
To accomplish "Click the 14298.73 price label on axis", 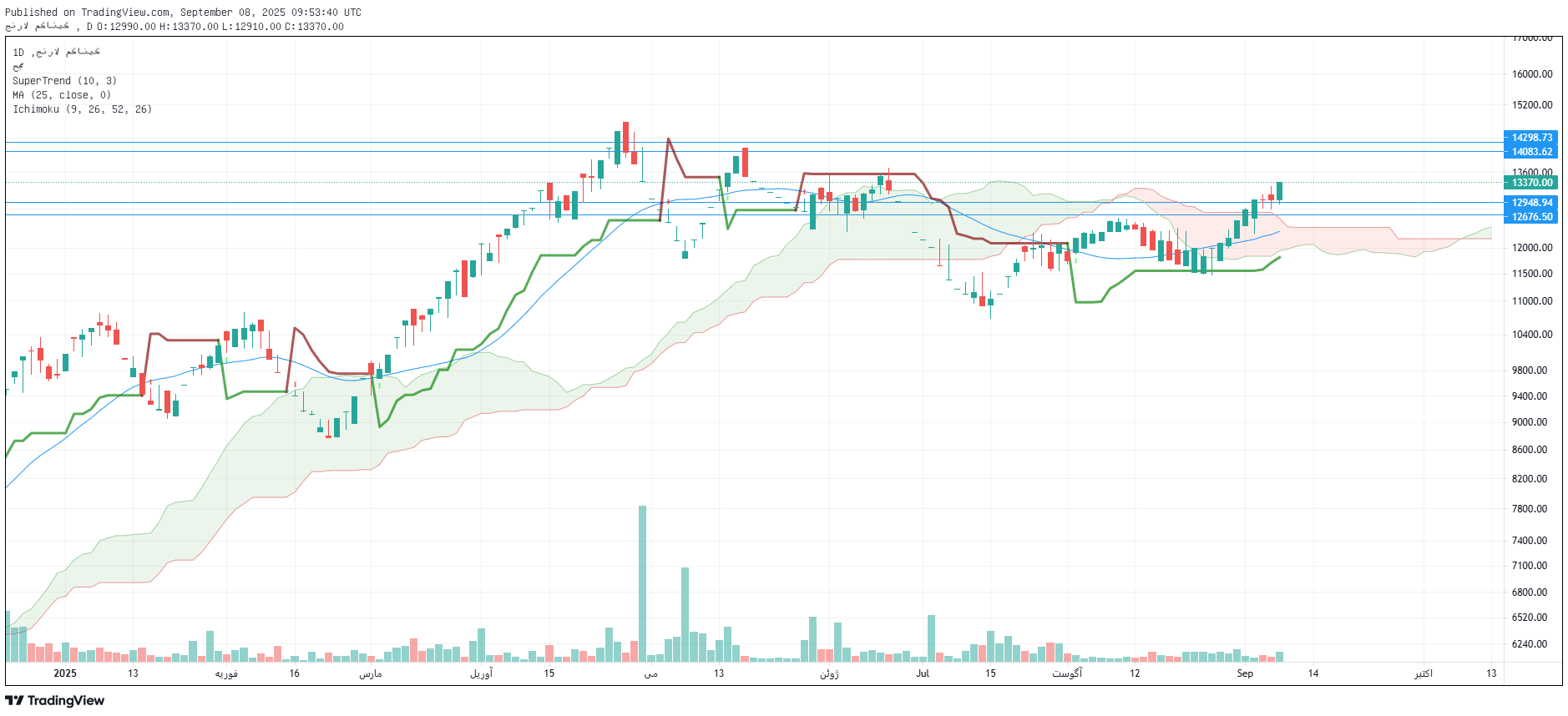I will (x=1531, y=138).
